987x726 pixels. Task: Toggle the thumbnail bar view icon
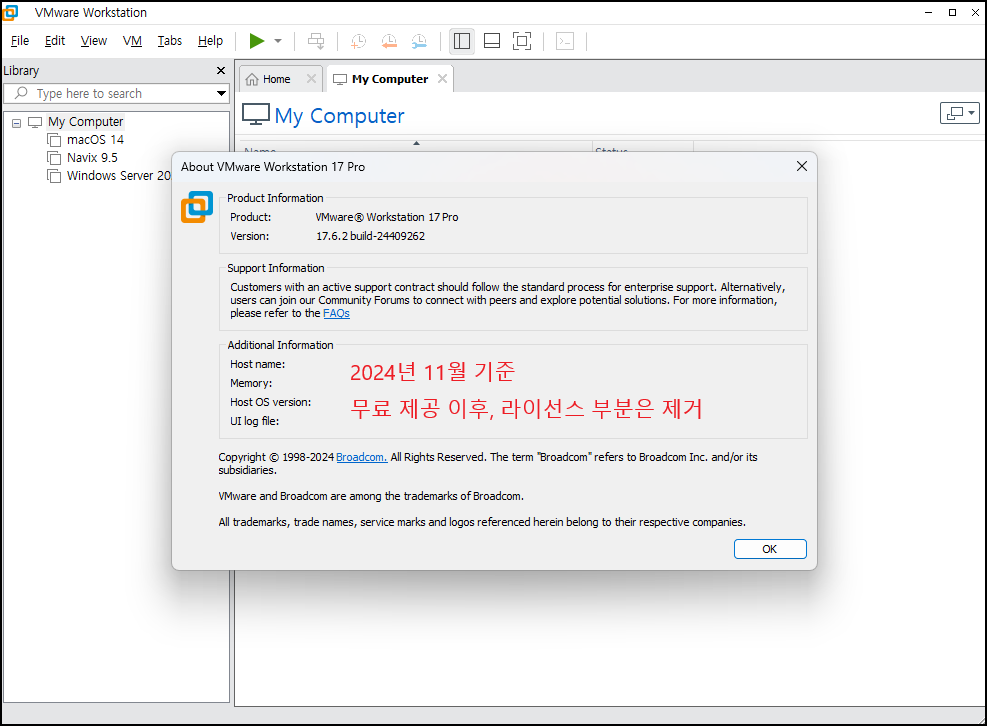click(492, 41)
